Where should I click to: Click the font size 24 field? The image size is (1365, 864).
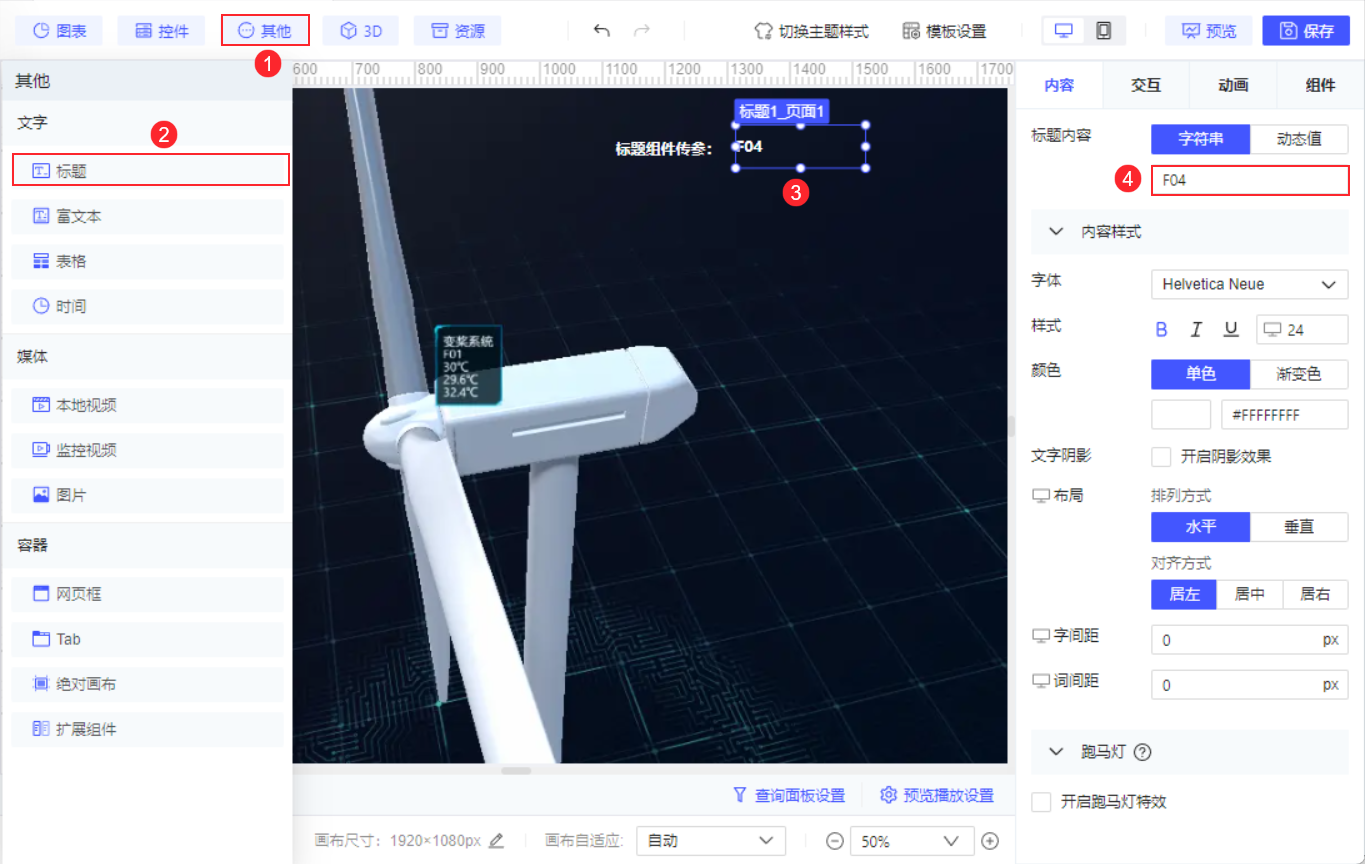click(1303, 329)
